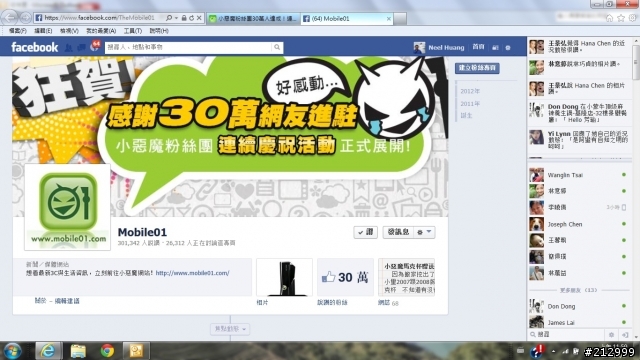Click the Facebook search magnifier button
This screenshot has width=640, height=360.
277,47
